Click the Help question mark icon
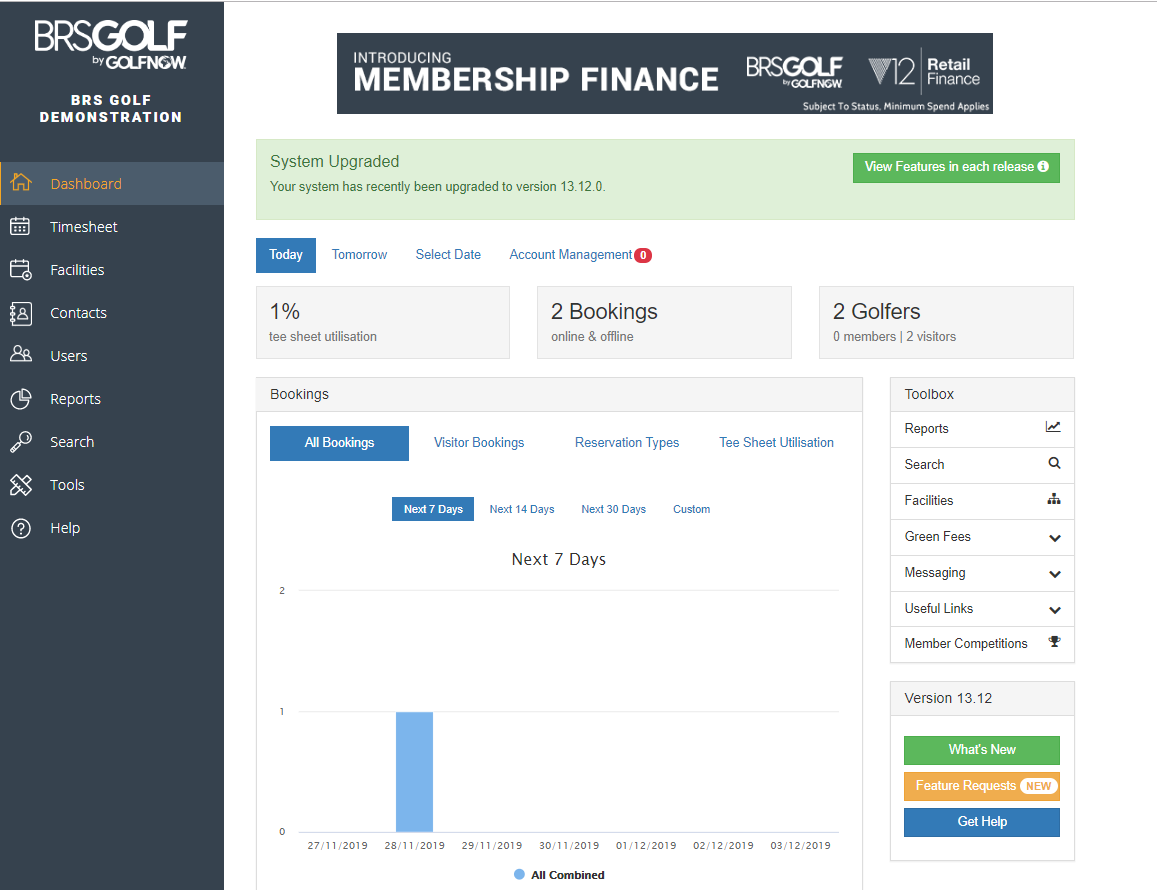1157x890 pixels. 21,528
